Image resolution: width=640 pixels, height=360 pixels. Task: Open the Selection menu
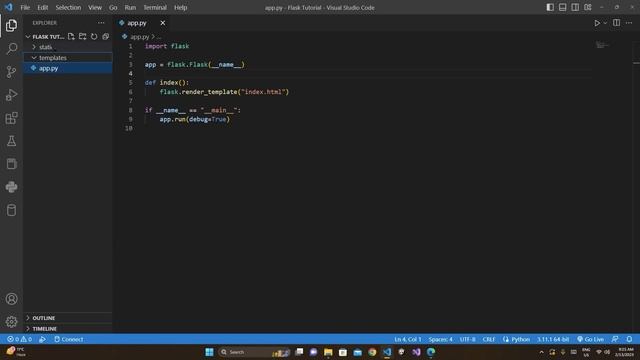(x=68, y=7)
